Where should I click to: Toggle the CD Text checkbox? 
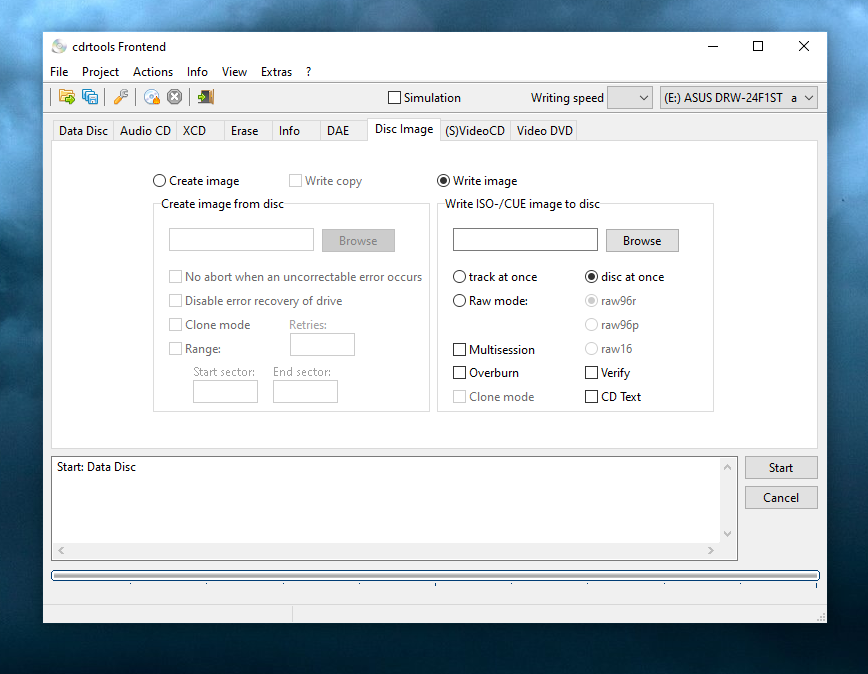point(591,397)
